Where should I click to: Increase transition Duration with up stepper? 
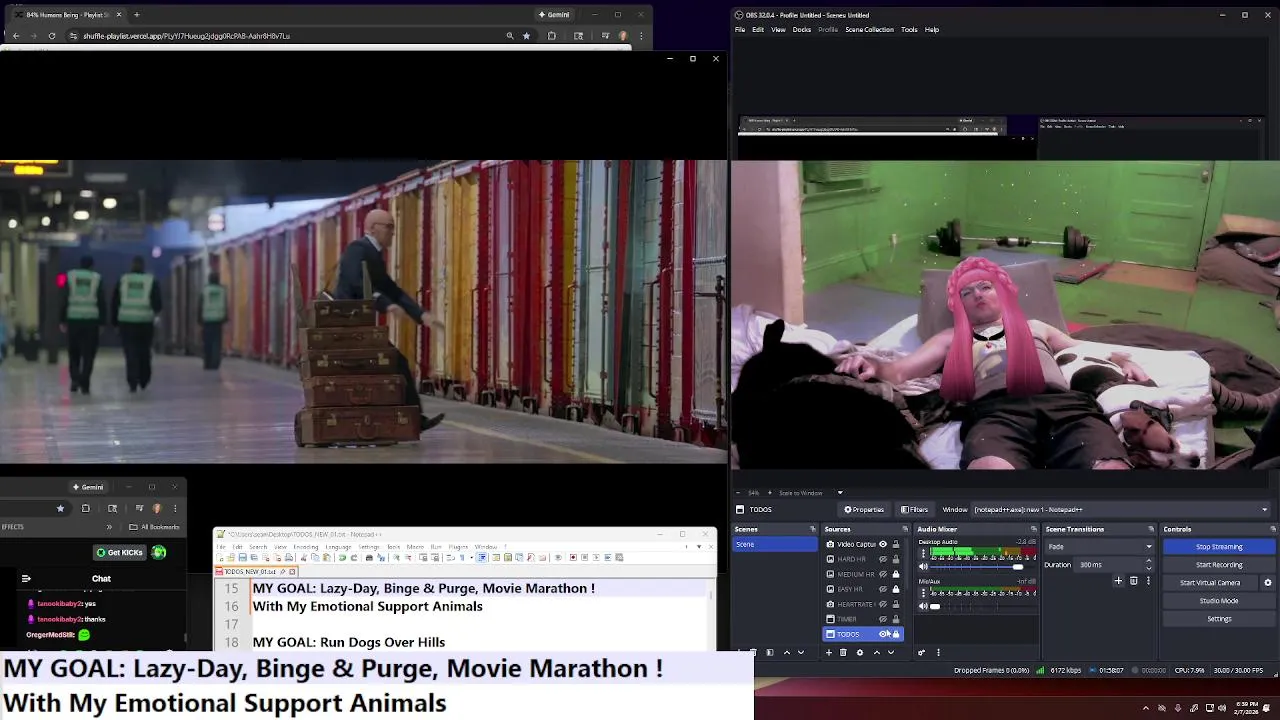[1148, 561]
